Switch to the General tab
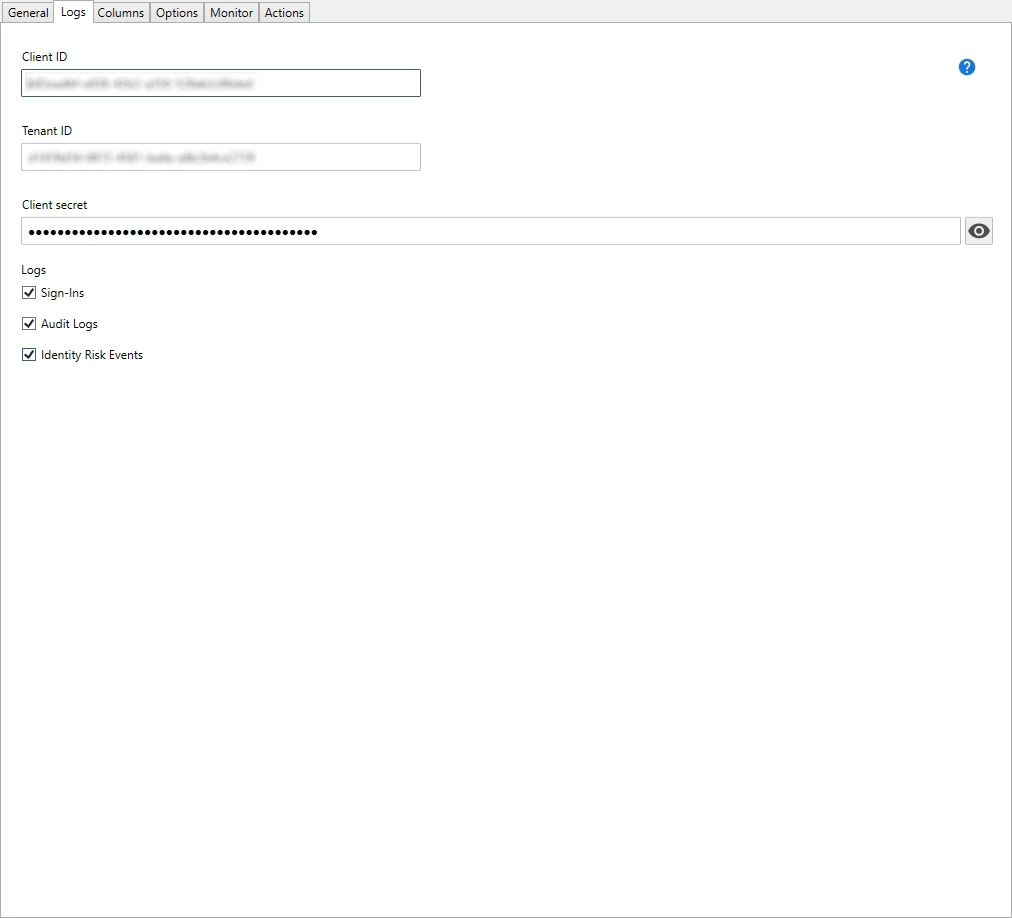The image size is (1012, 918). tap(28, 13)
